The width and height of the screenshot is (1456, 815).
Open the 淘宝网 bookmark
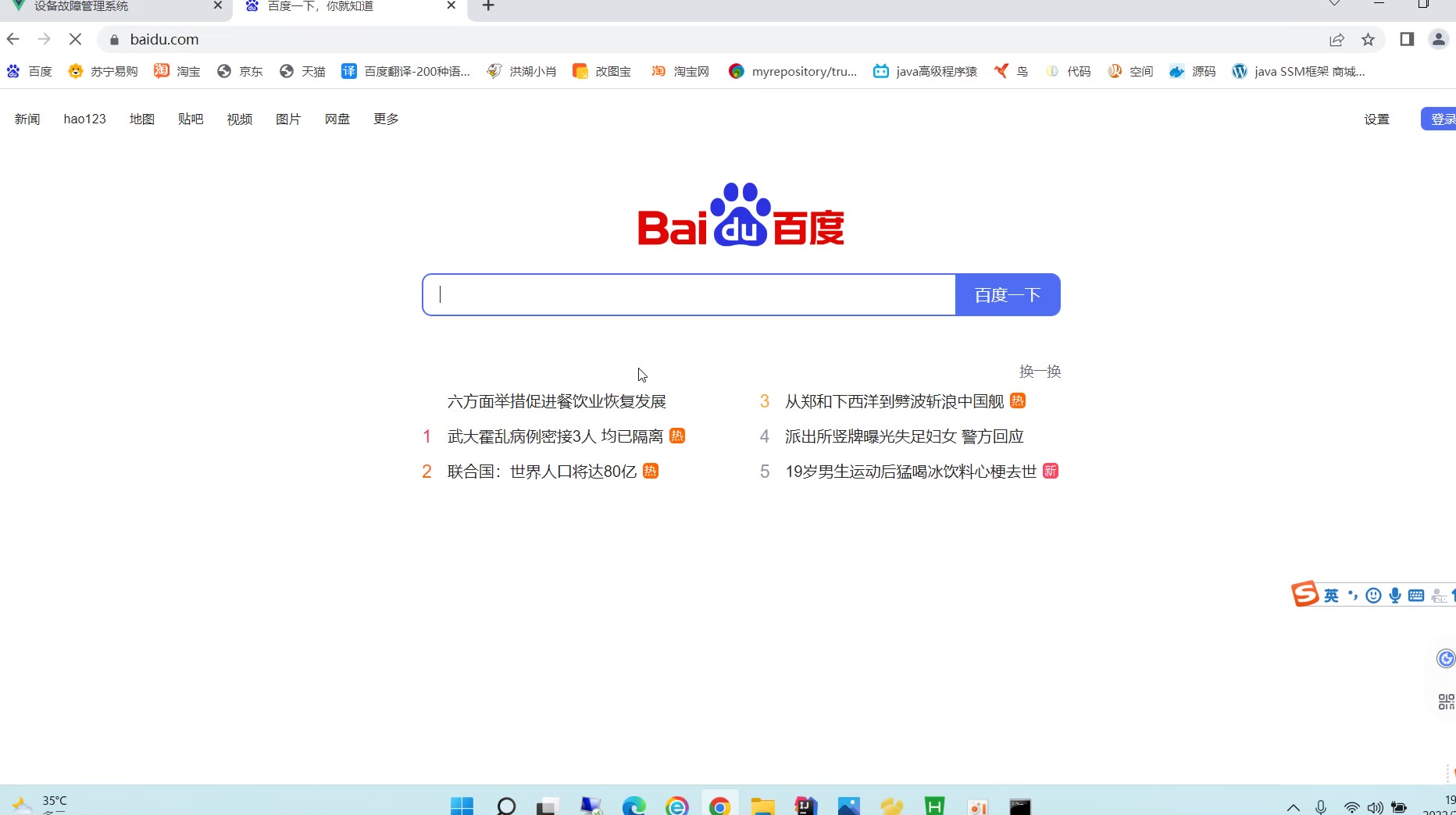tap(680, 71)
